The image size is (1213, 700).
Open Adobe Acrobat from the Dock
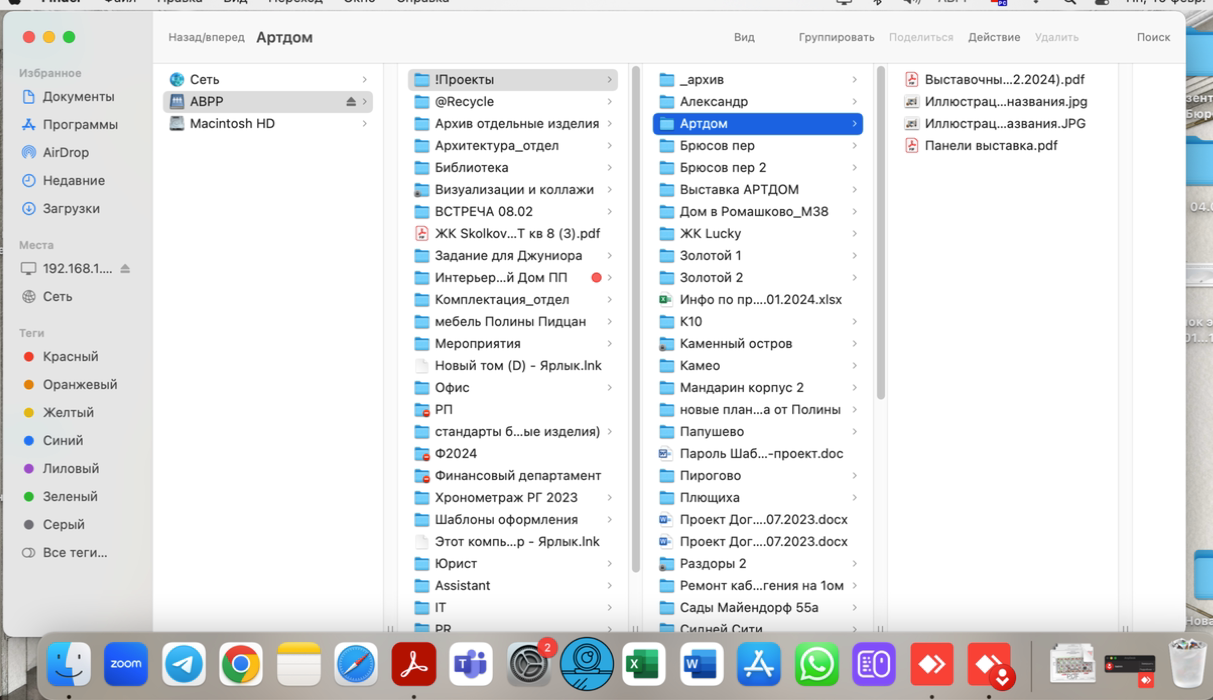tap(414, 665)
